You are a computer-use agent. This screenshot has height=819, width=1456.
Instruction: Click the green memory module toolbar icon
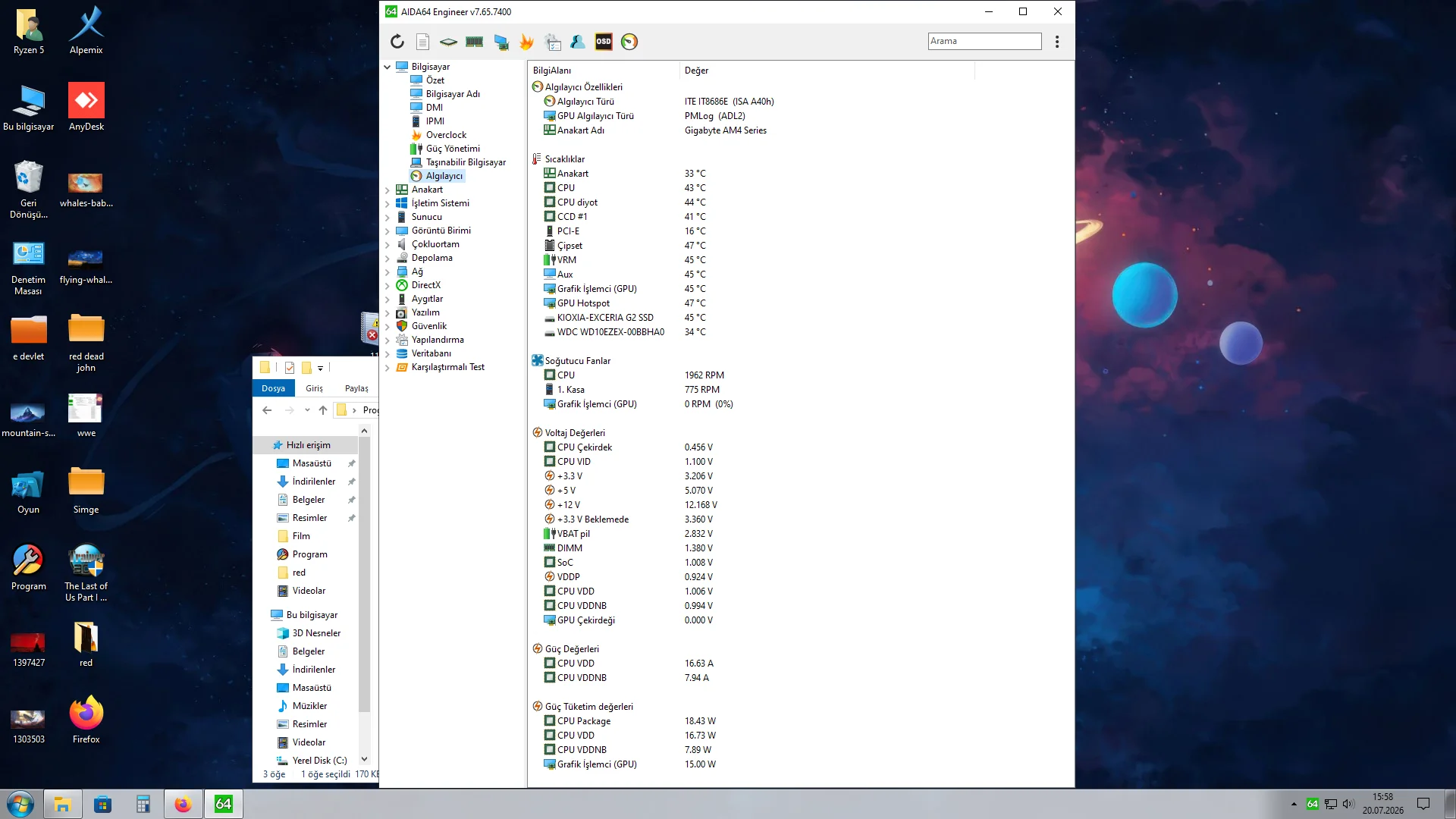(475, 42)
